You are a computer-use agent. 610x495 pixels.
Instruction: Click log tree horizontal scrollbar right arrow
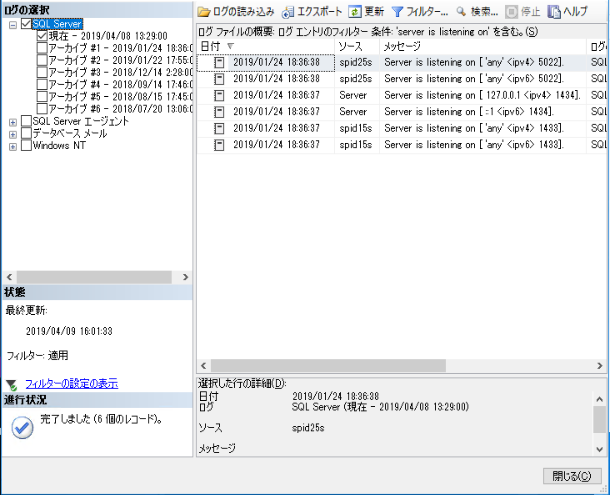(x=186, y=277)
